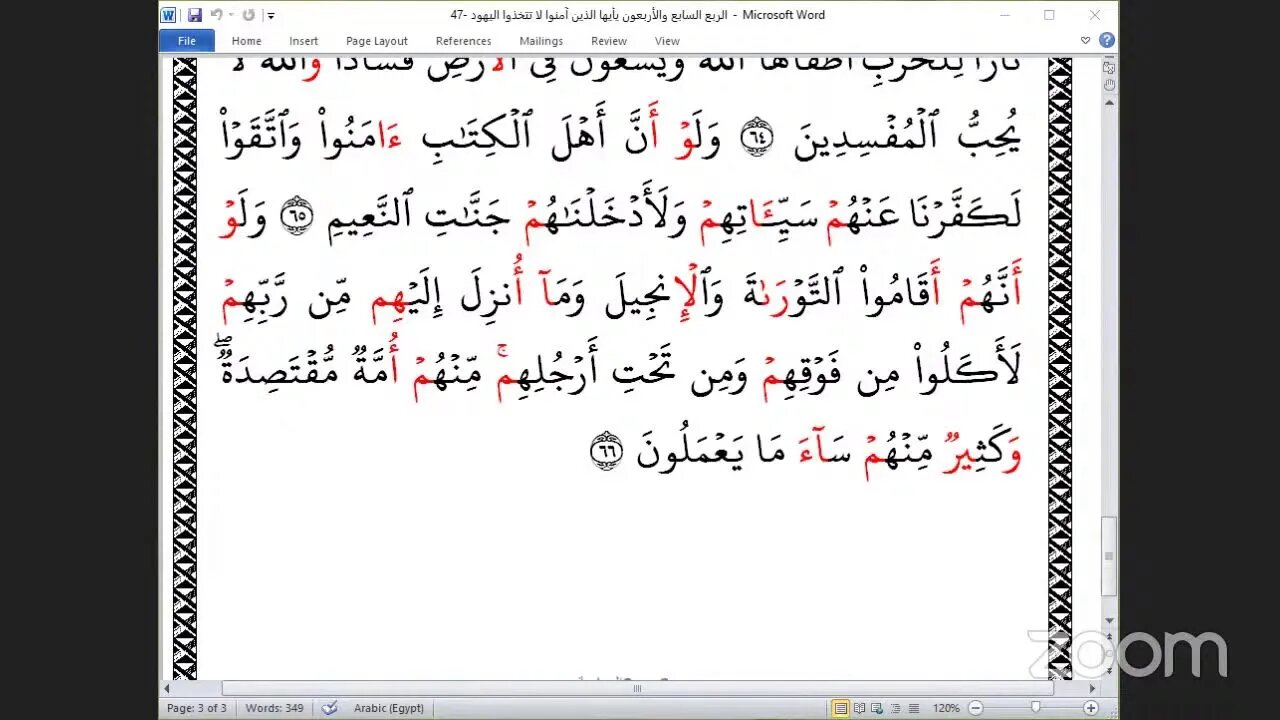Click the red word وَكَثِيرٌ in the last line
Image resolution: width=1280 pixels, height=720 pixels.
[x=982, y=452]
